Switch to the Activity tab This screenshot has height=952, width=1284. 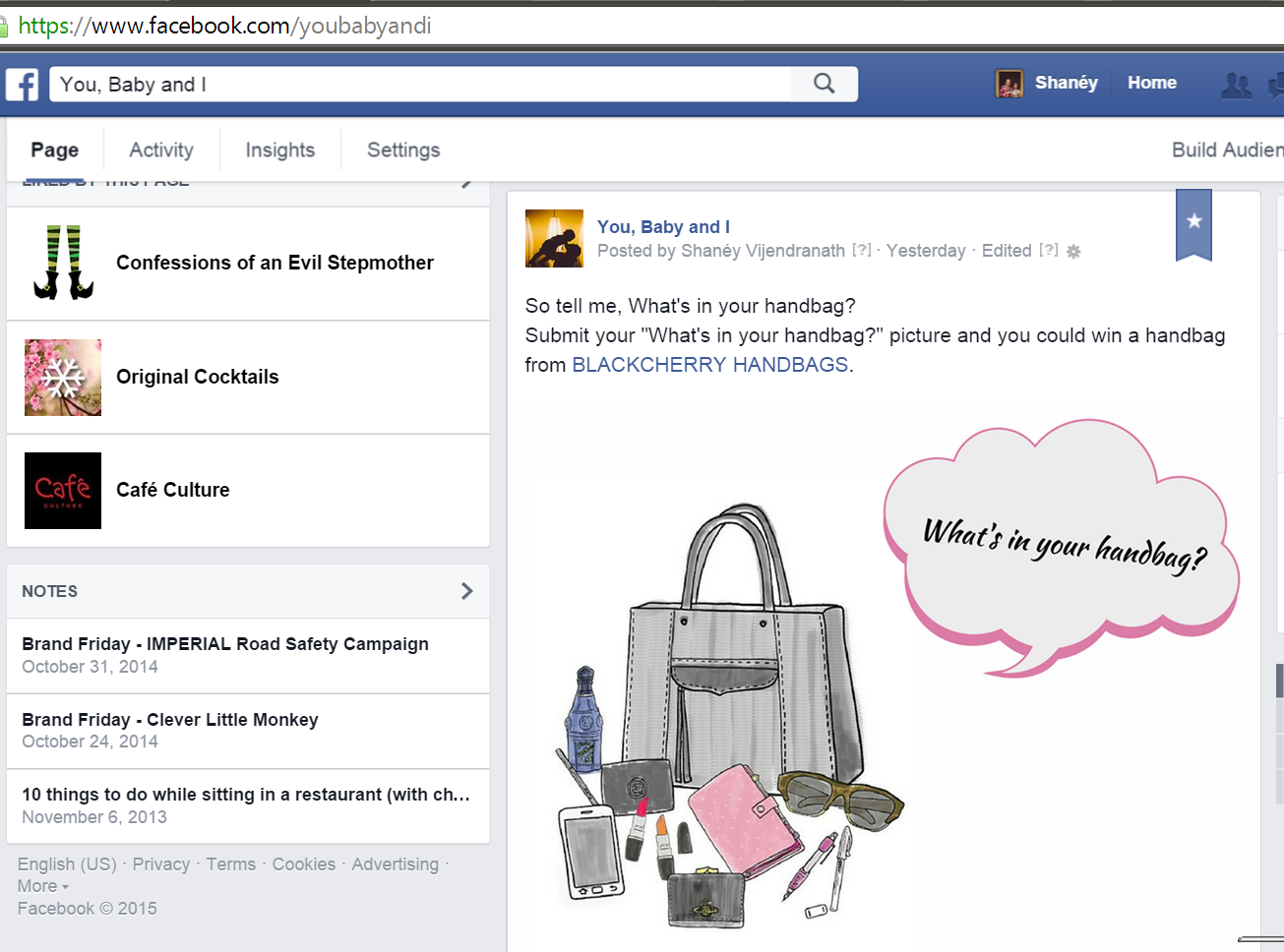161,150
